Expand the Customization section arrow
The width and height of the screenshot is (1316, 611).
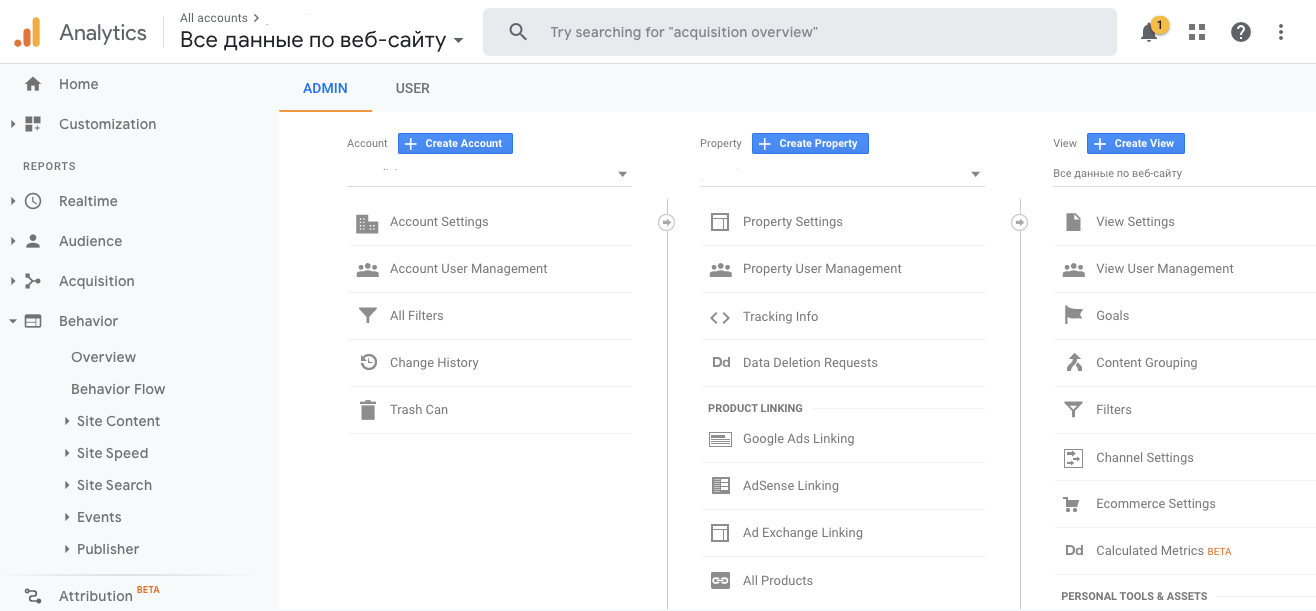coord(13,124)
